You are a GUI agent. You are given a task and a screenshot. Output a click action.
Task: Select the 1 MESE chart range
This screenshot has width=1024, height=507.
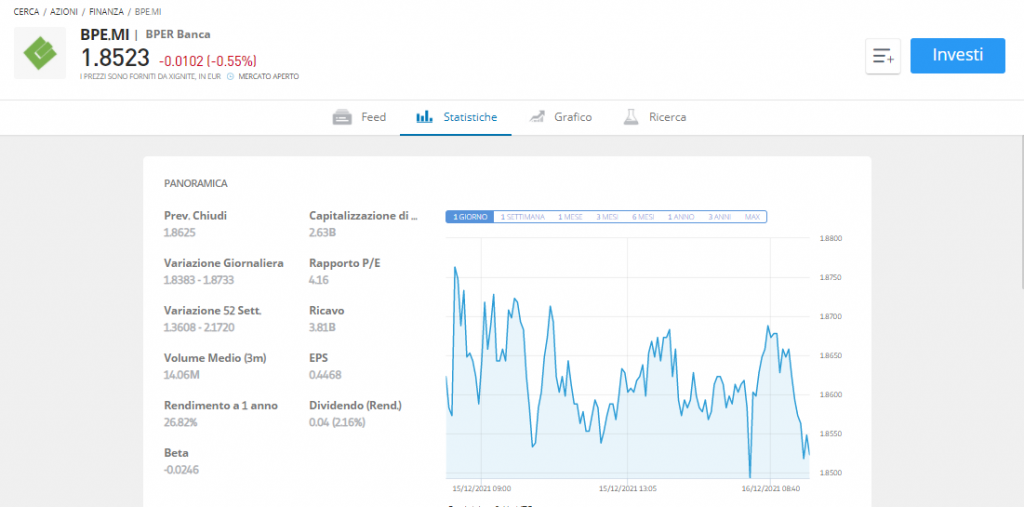point(570,217)
